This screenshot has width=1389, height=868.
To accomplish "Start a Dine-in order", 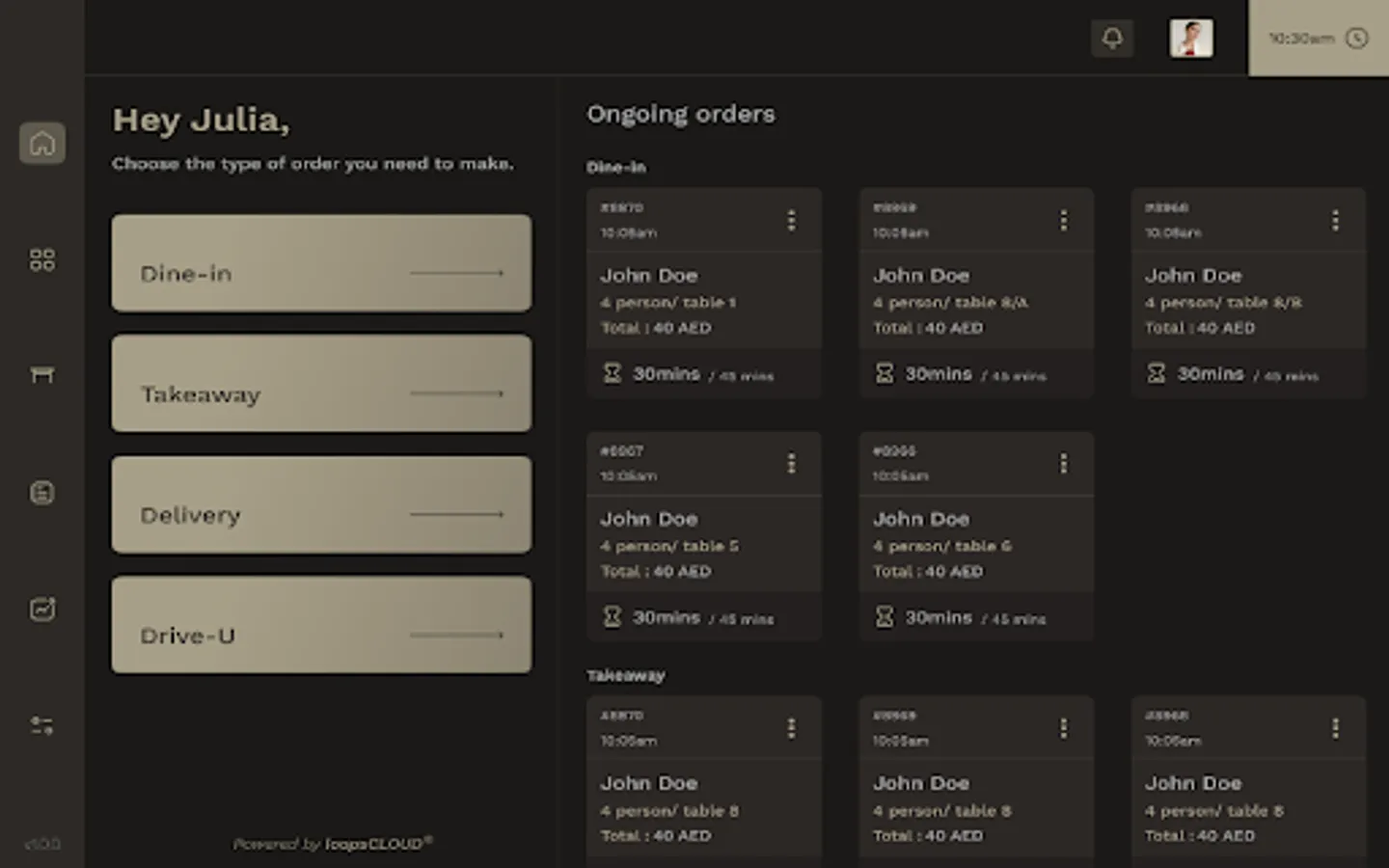I will click(x=321, y=263).
